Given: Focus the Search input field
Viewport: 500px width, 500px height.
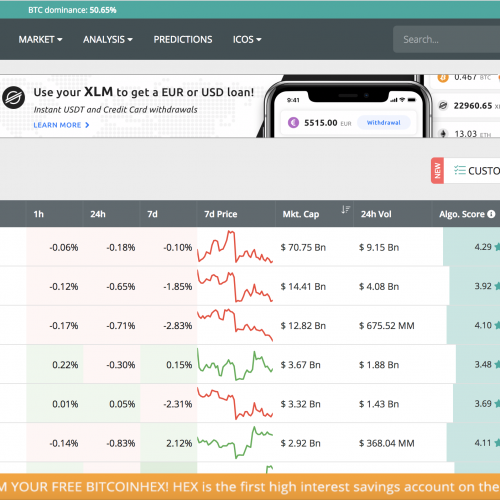Looking at the screenshot, I should [447, 39].
